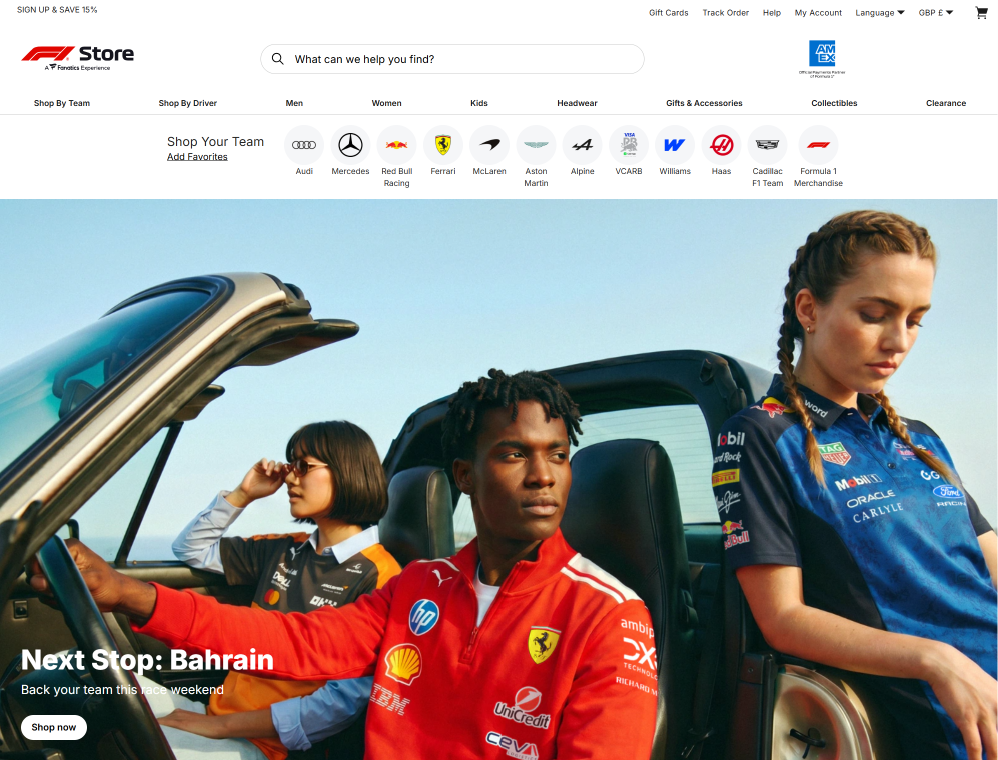Screen dimensions: 998x760
Task: Select the Audi team logo
Action: coord(304,145)
